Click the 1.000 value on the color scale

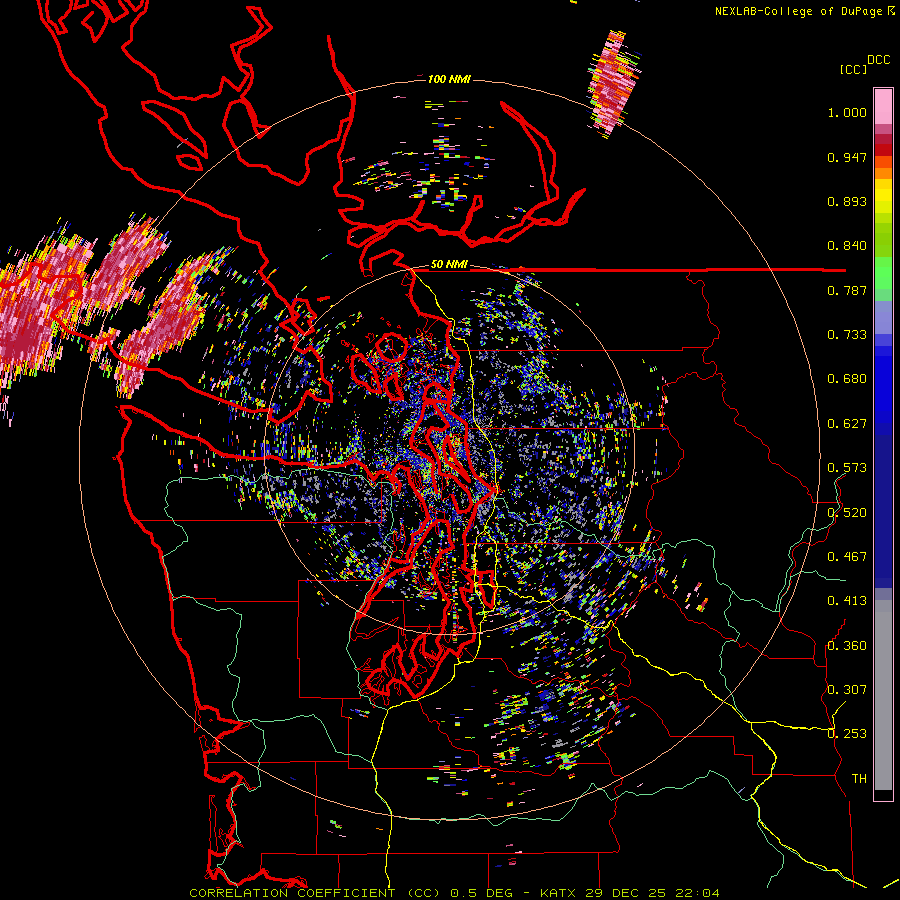[847, 112]
